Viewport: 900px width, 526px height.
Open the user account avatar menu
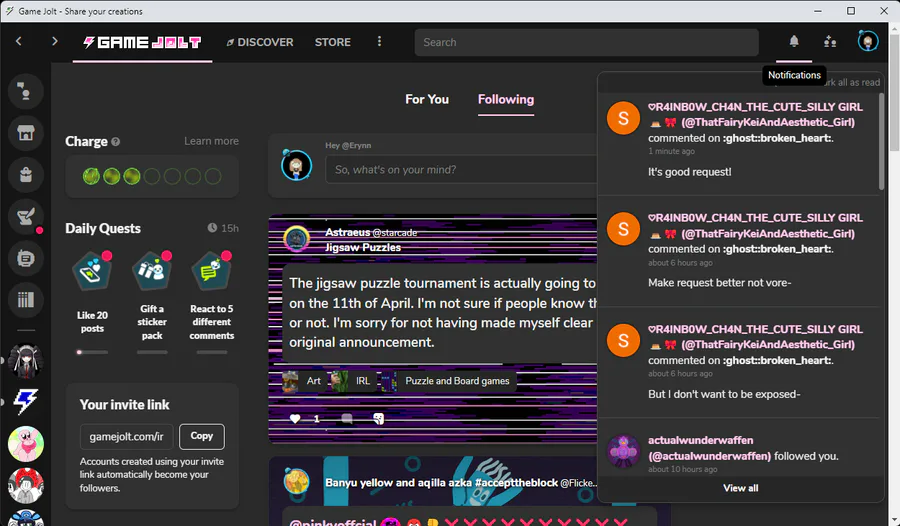tap(867, 41)
